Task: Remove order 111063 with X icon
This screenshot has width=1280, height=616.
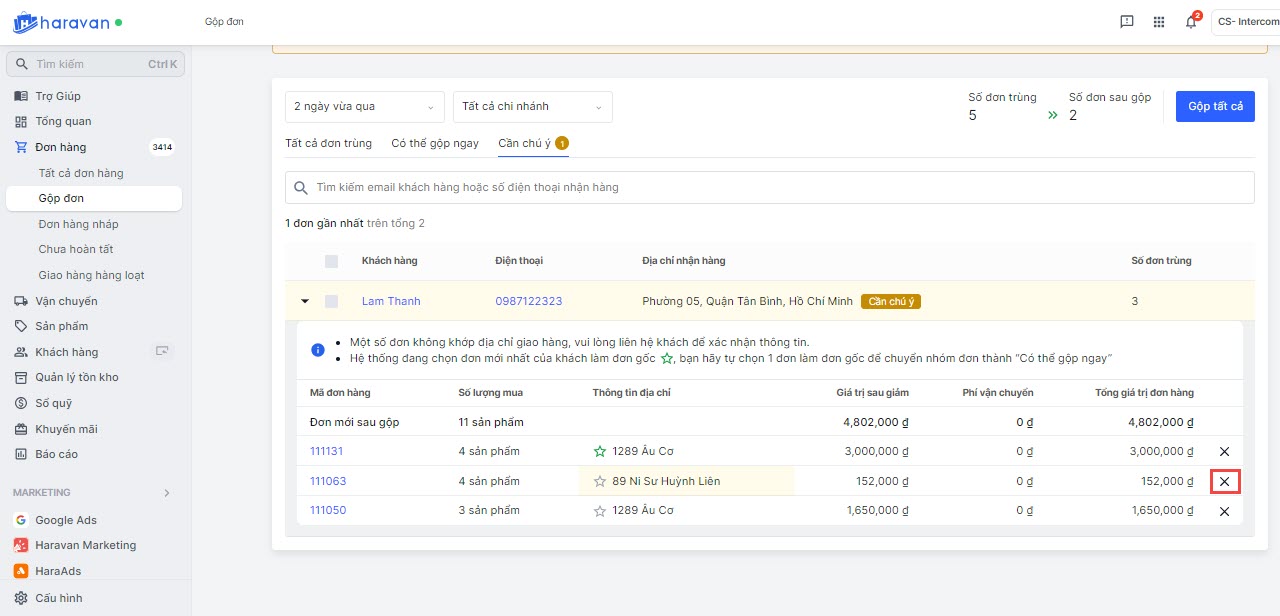Action: (x=1224, y=482)
